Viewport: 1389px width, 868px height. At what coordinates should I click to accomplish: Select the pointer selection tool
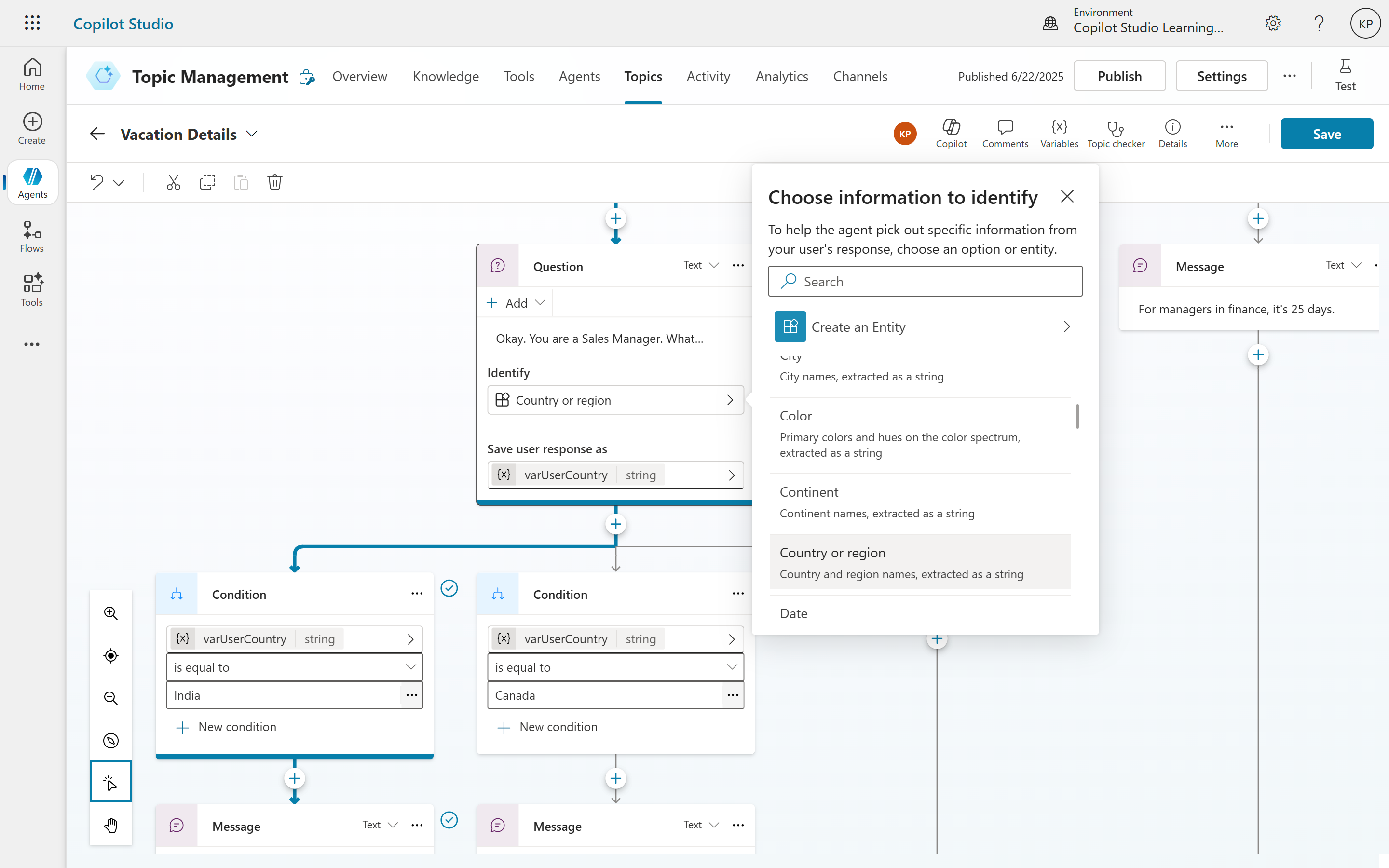pyautogui.click(x=111, y=782)
